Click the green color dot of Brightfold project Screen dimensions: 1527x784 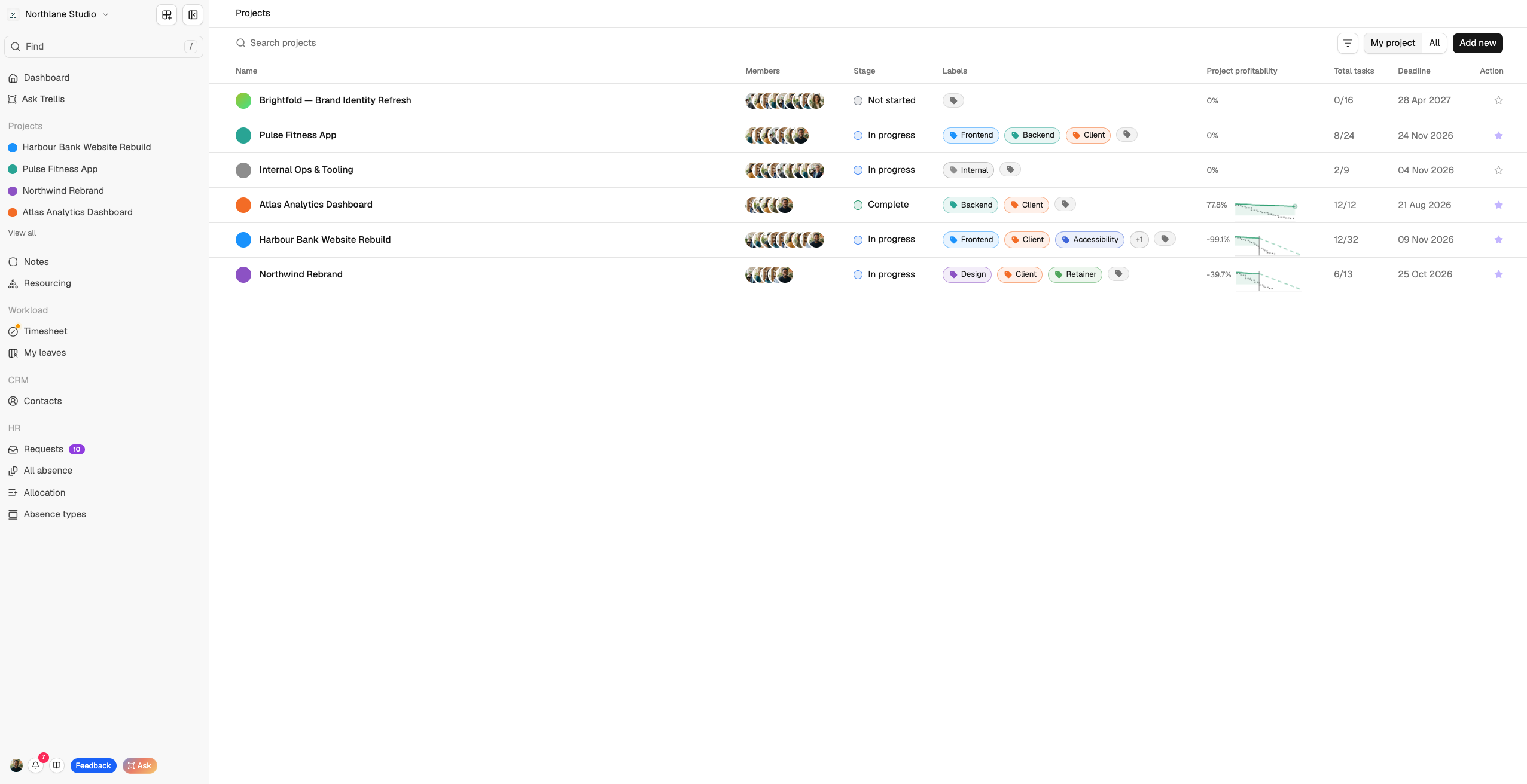243,100
